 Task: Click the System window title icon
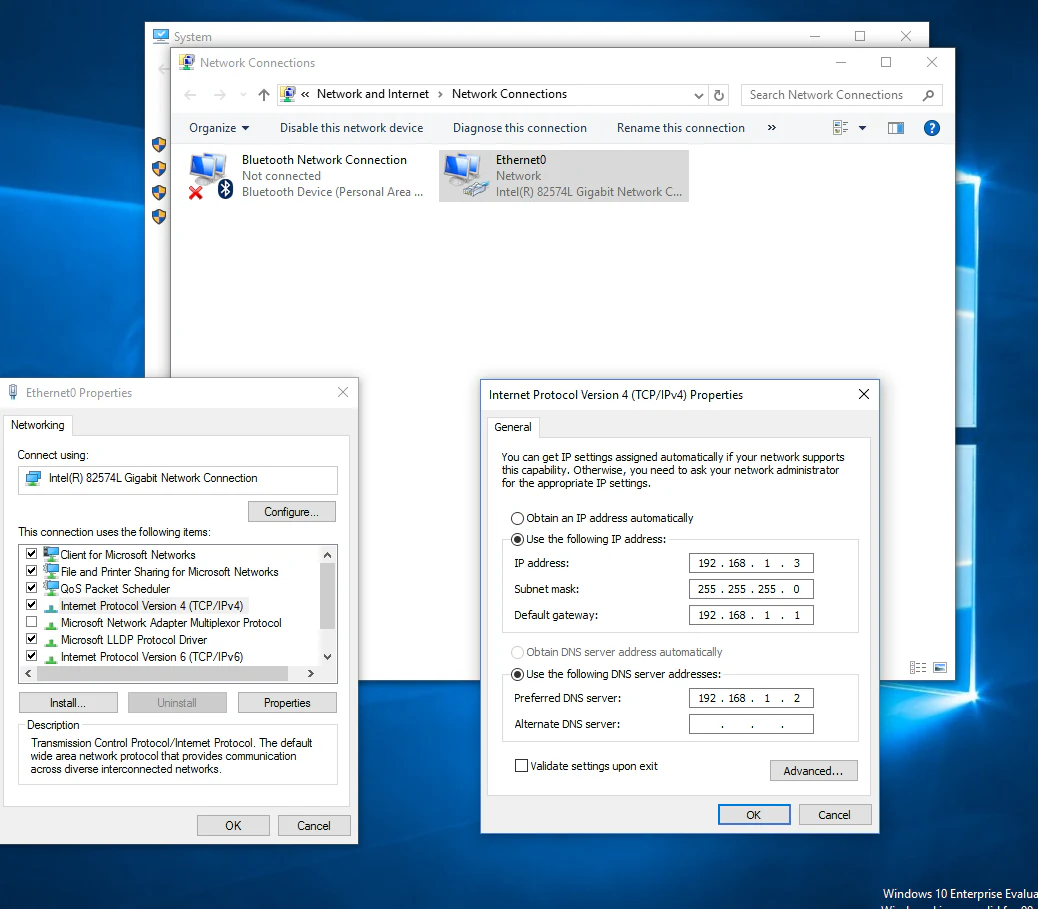pos(160,36)
